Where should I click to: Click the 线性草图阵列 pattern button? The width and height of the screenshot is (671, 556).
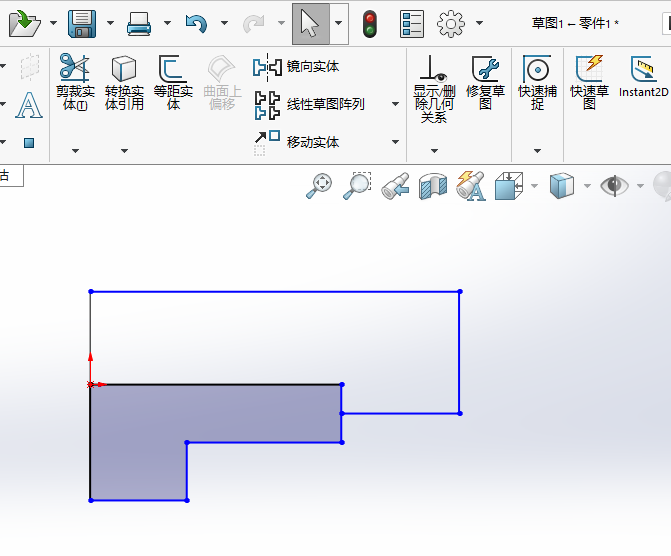pos(310,104)
